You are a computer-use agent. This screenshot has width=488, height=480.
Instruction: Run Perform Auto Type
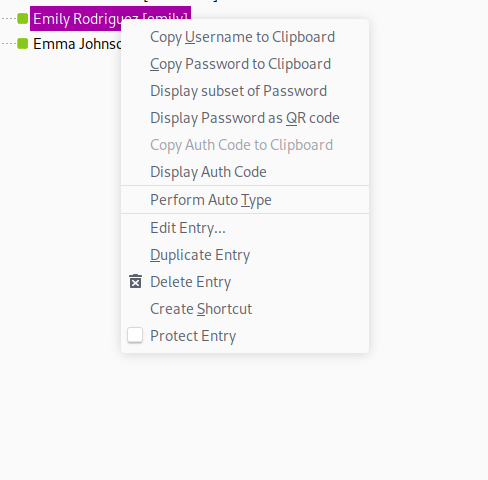(x=245, y=200)
